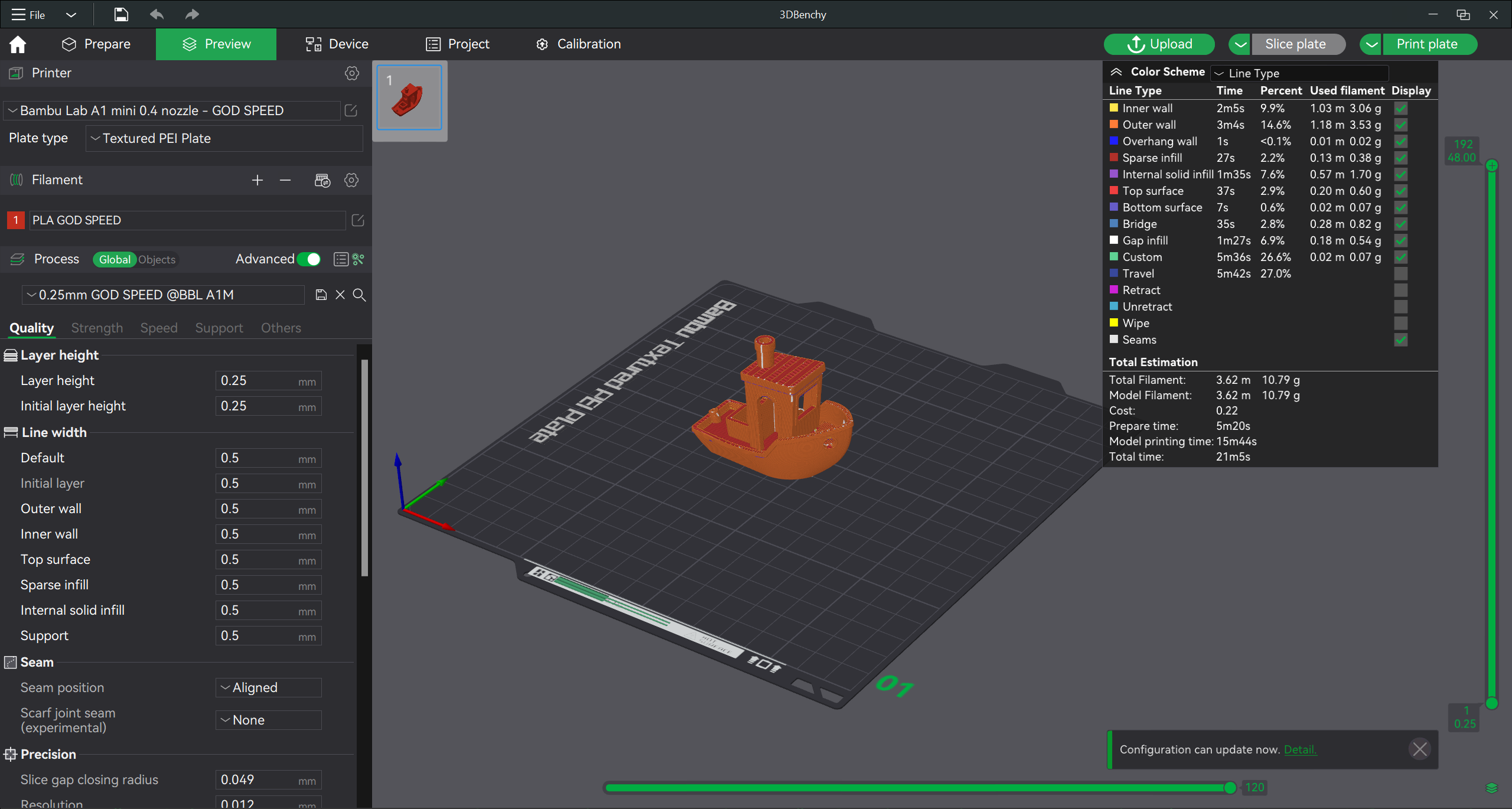Open filament settings gear icon

(x=351, y=180)
